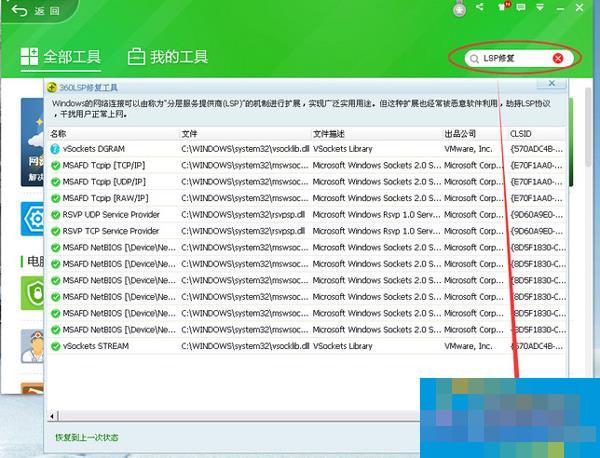Sort by the 名称 column header
600x458 pixels.
coord(58,134)
